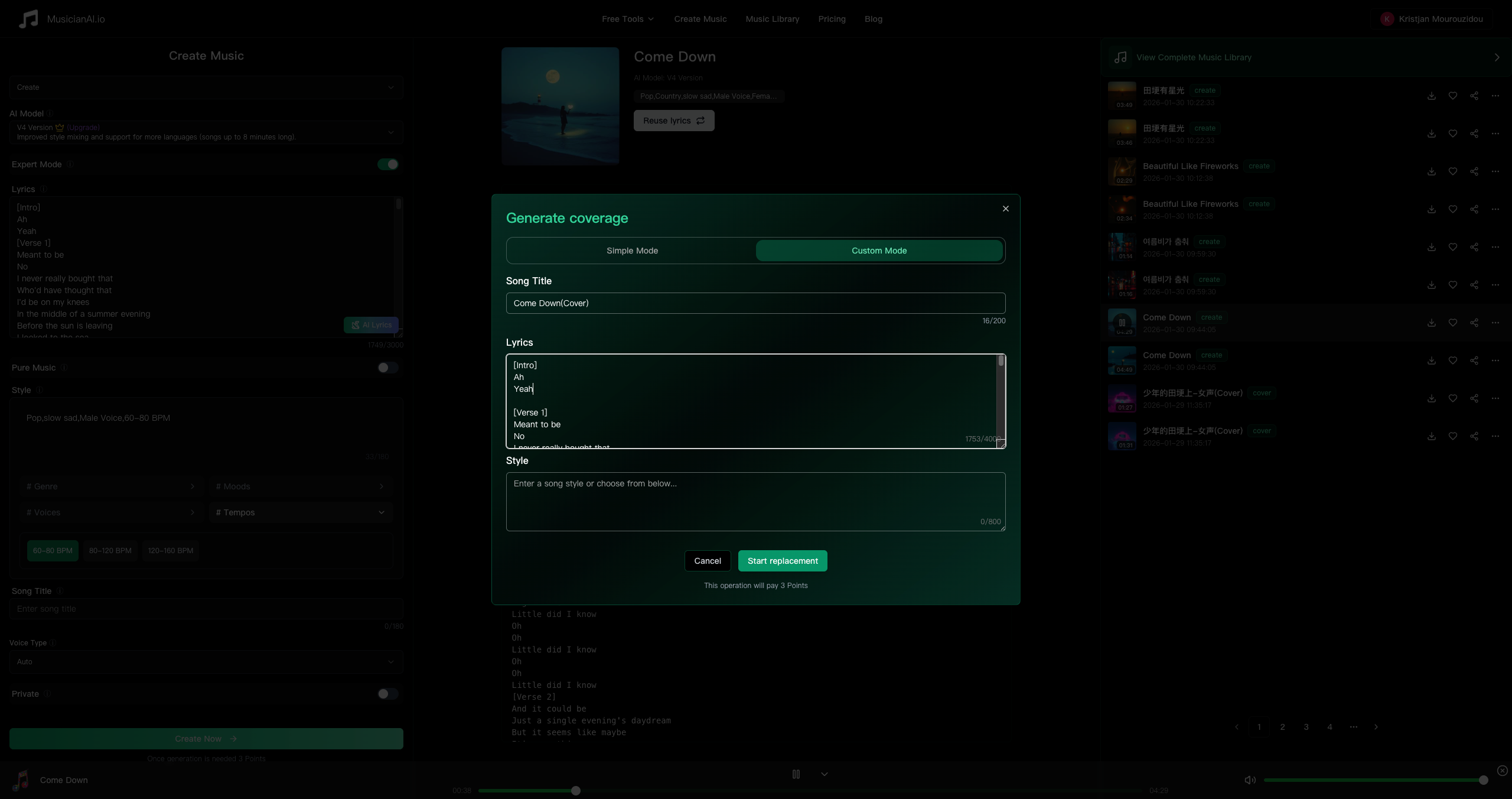Click the reuse icon on Reuse lyrics
Image resolution: width=1512 pixels, height=799 pixels.
700,121
